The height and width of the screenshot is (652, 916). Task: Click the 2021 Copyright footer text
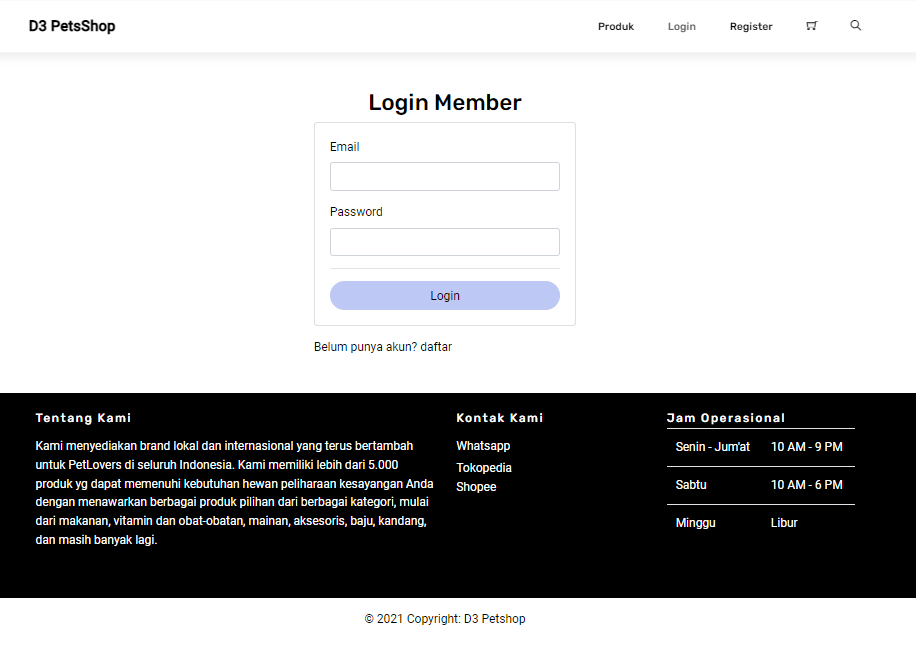point(444,618)
